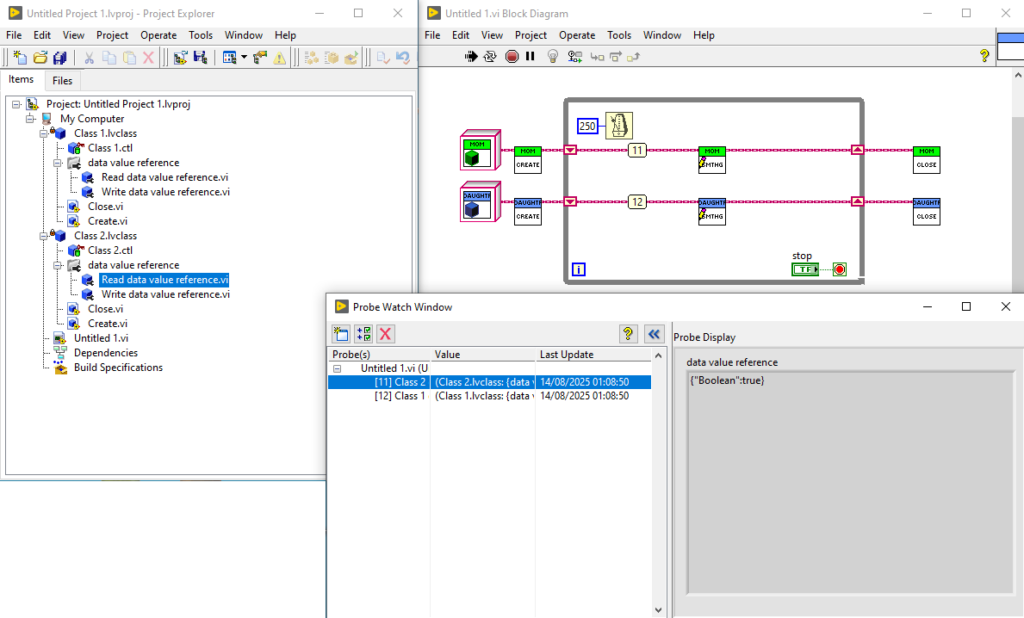Open help in Probe Watch Window toolbar

[x=628, y=334]
